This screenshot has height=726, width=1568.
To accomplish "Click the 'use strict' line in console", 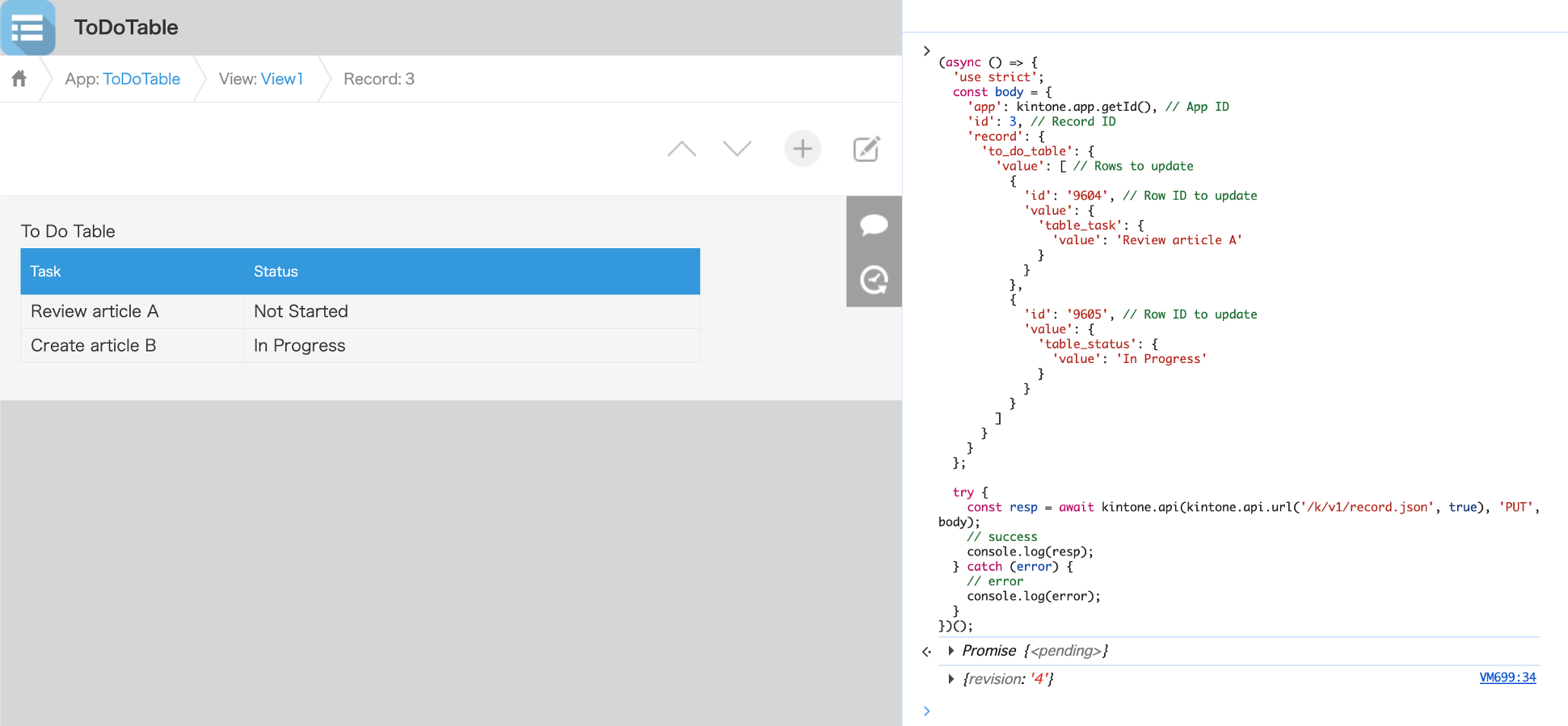I will coord(998,77).
